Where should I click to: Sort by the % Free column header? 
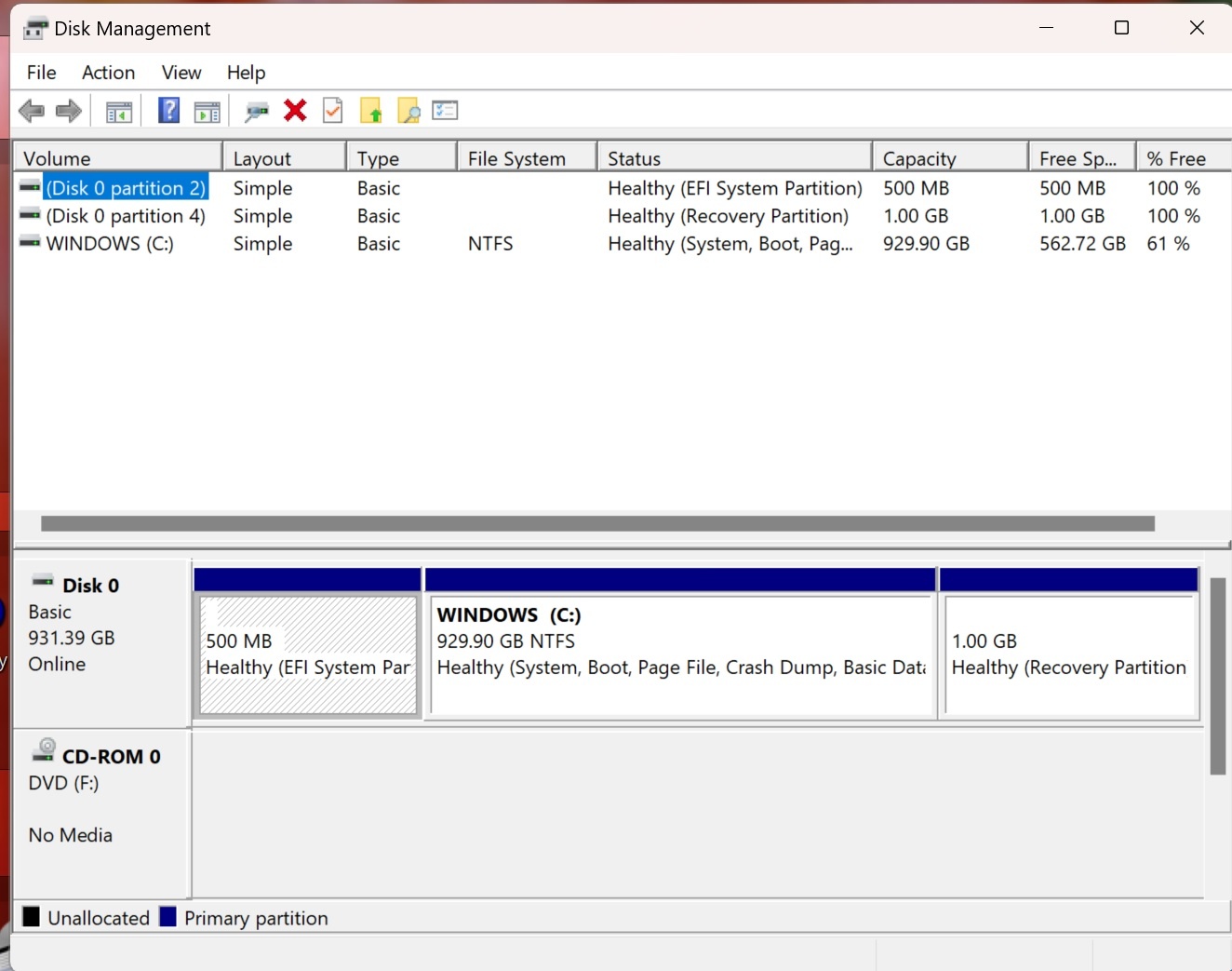(1185, 158)
